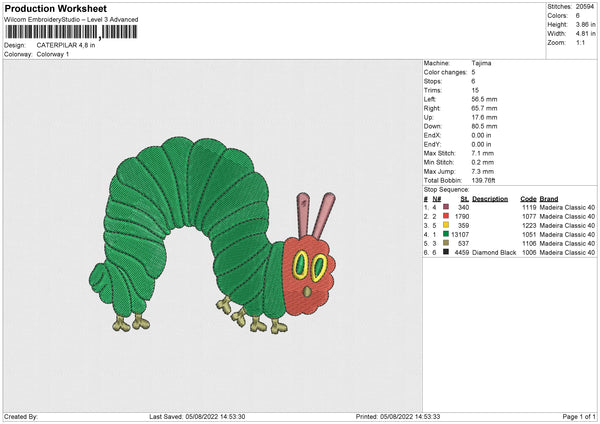Select the green swatch in stop 4
Image resolution: width=600 pixels, height=424 pixels.
(446, 234)
